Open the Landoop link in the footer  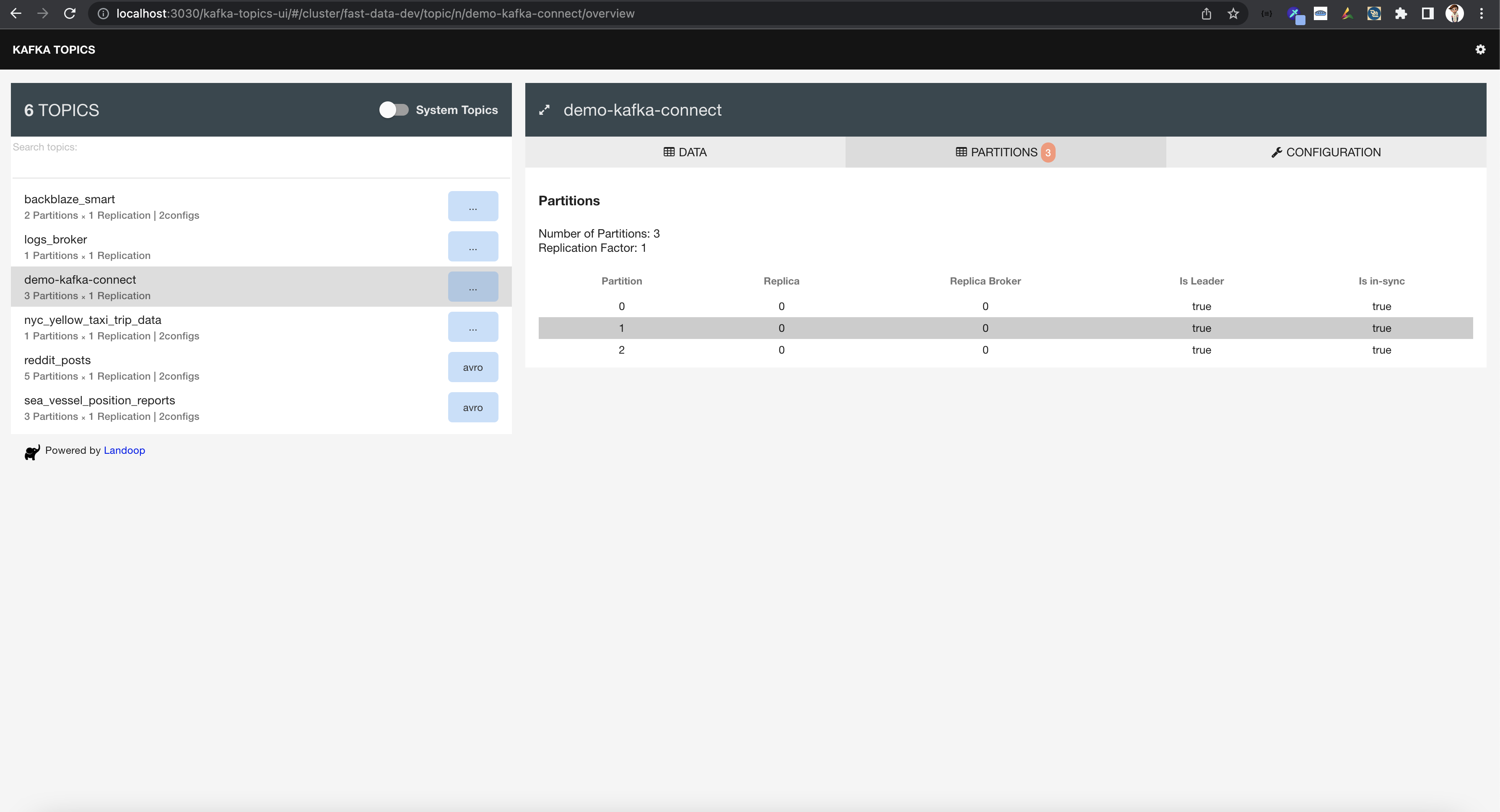pos(124,450)
